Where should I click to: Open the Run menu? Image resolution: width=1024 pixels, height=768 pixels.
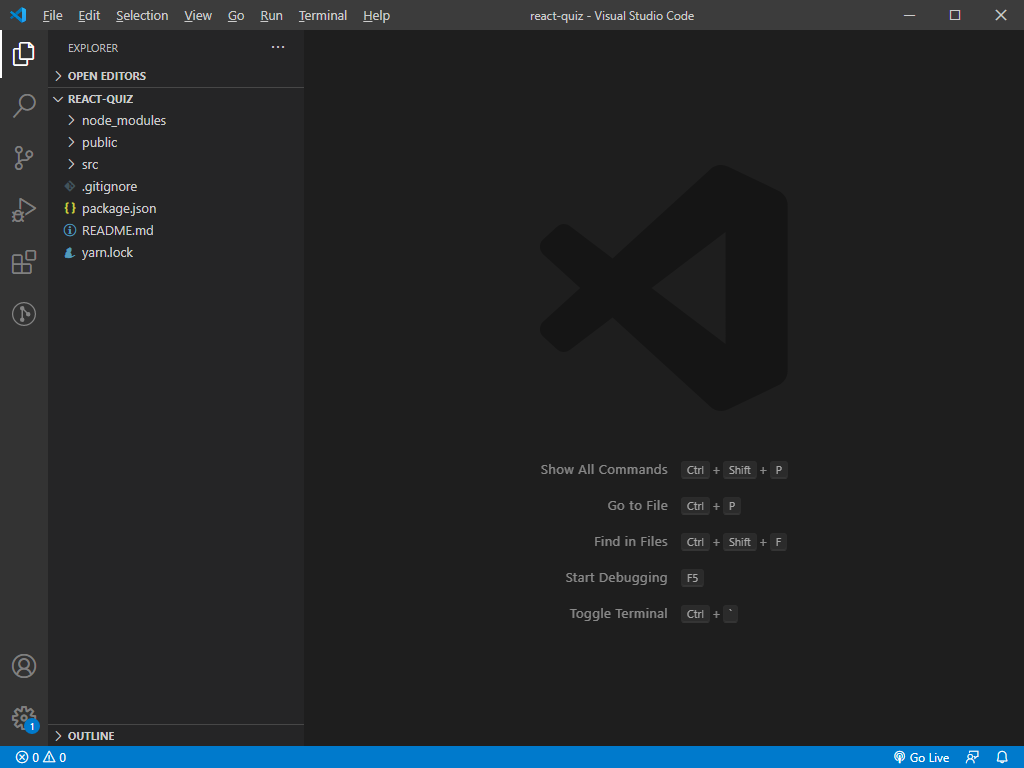271,16
